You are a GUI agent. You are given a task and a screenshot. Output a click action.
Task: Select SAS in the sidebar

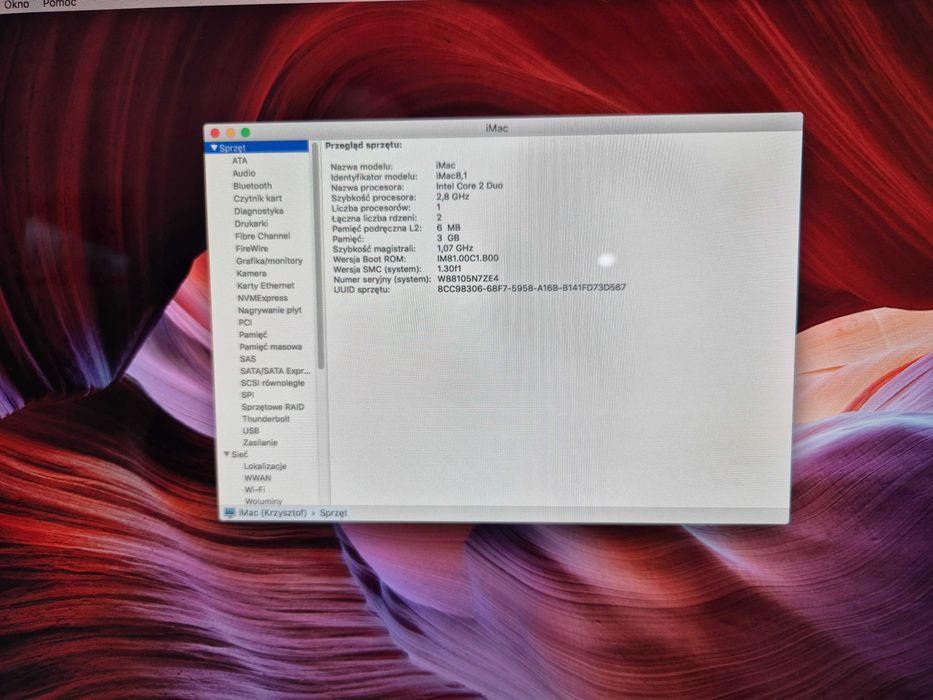coord(248,359)
